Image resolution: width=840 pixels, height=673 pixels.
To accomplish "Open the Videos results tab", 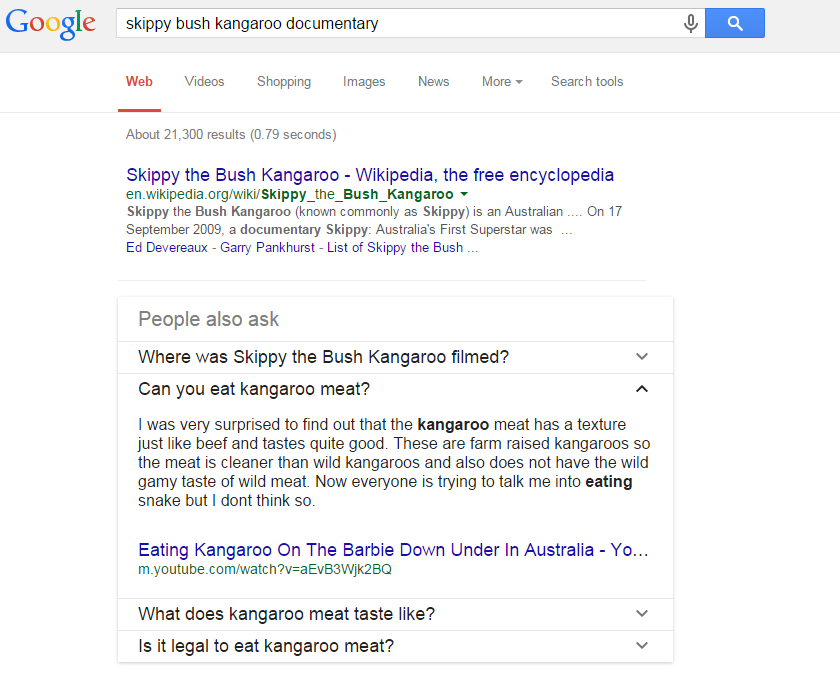I will pyautogui.click(x=204, y=82).
